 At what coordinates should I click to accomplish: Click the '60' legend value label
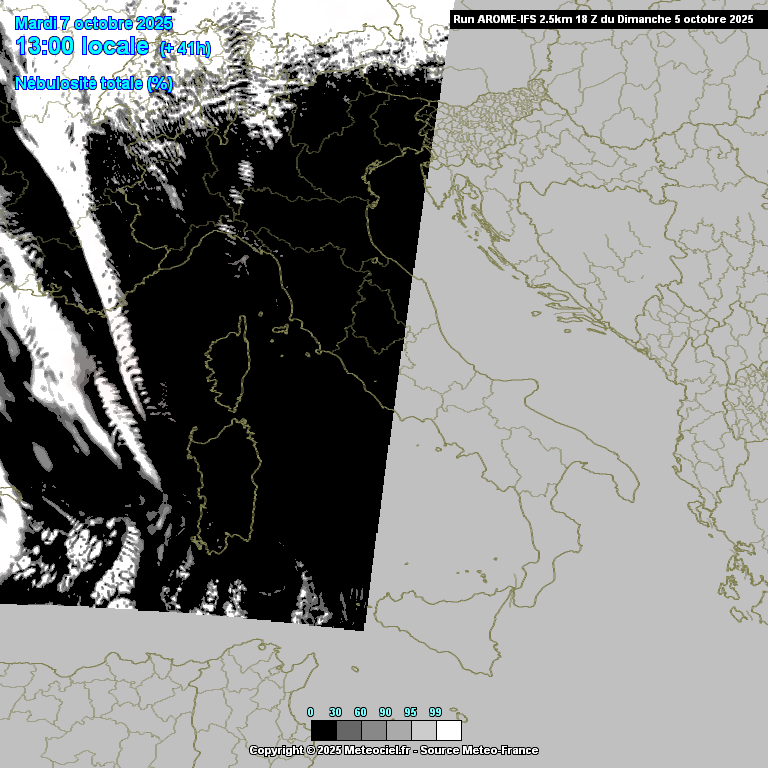(360, 712)
